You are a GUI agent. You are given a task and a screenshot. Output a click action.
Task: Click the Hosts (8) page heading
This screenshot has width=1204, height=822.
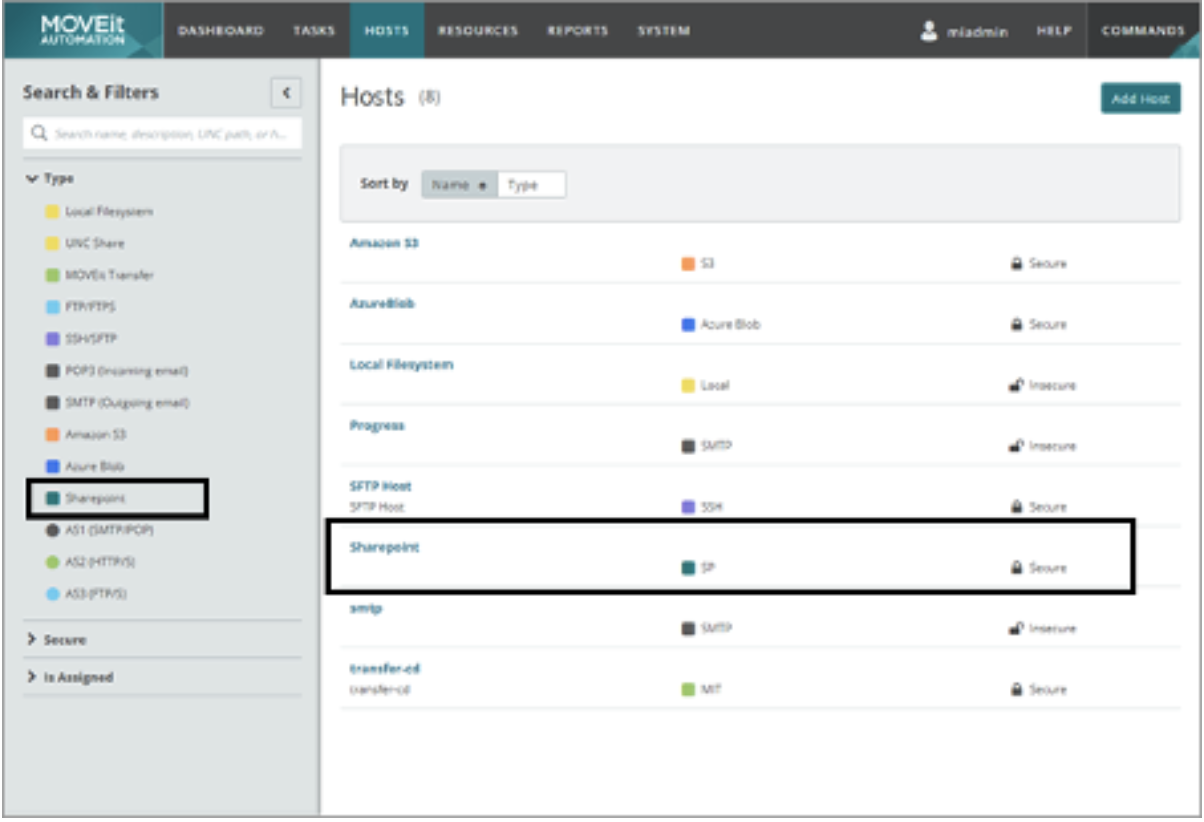point(390,97)
